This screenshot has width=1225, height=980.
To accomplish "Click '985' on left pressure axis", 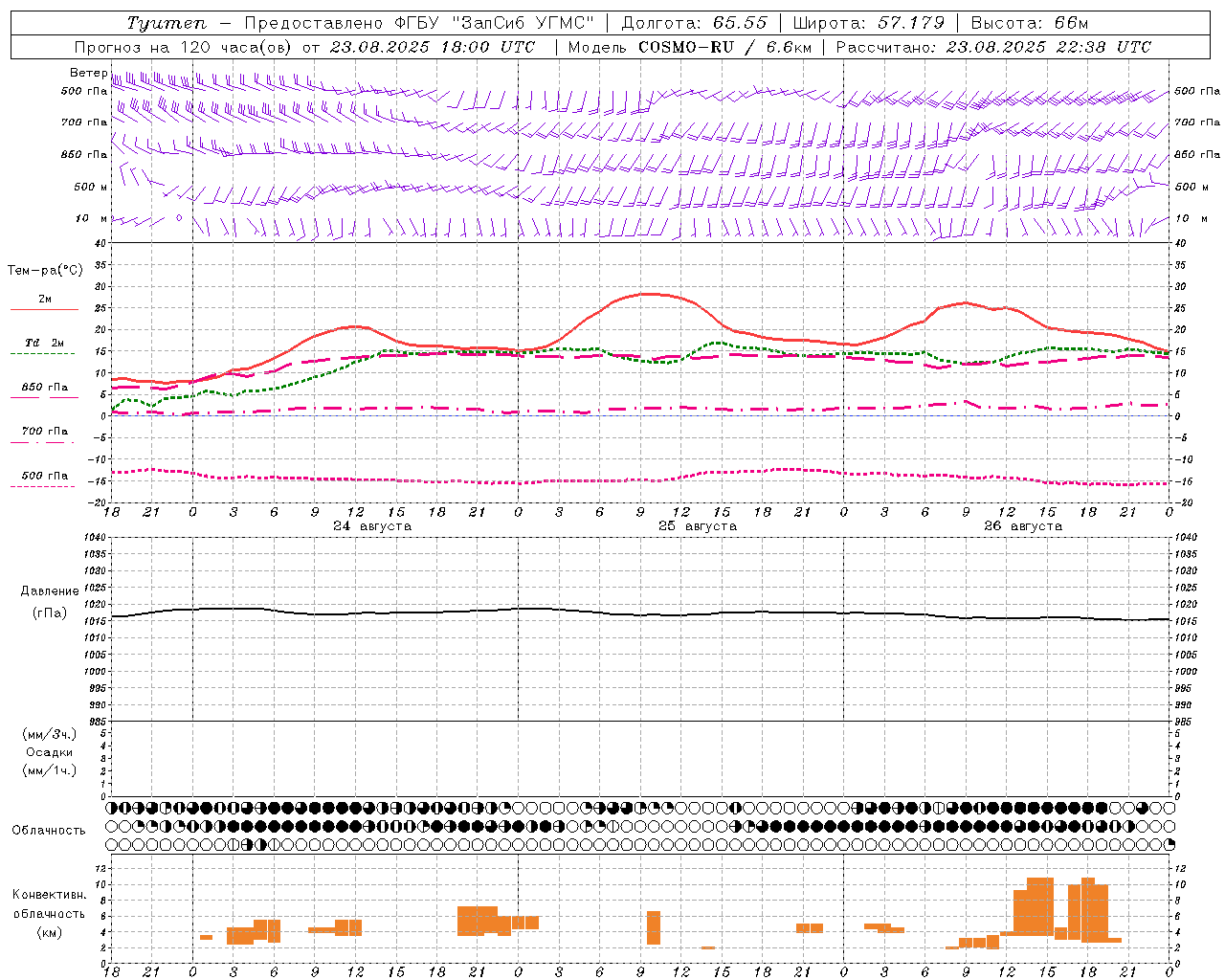I will [97, 722].
